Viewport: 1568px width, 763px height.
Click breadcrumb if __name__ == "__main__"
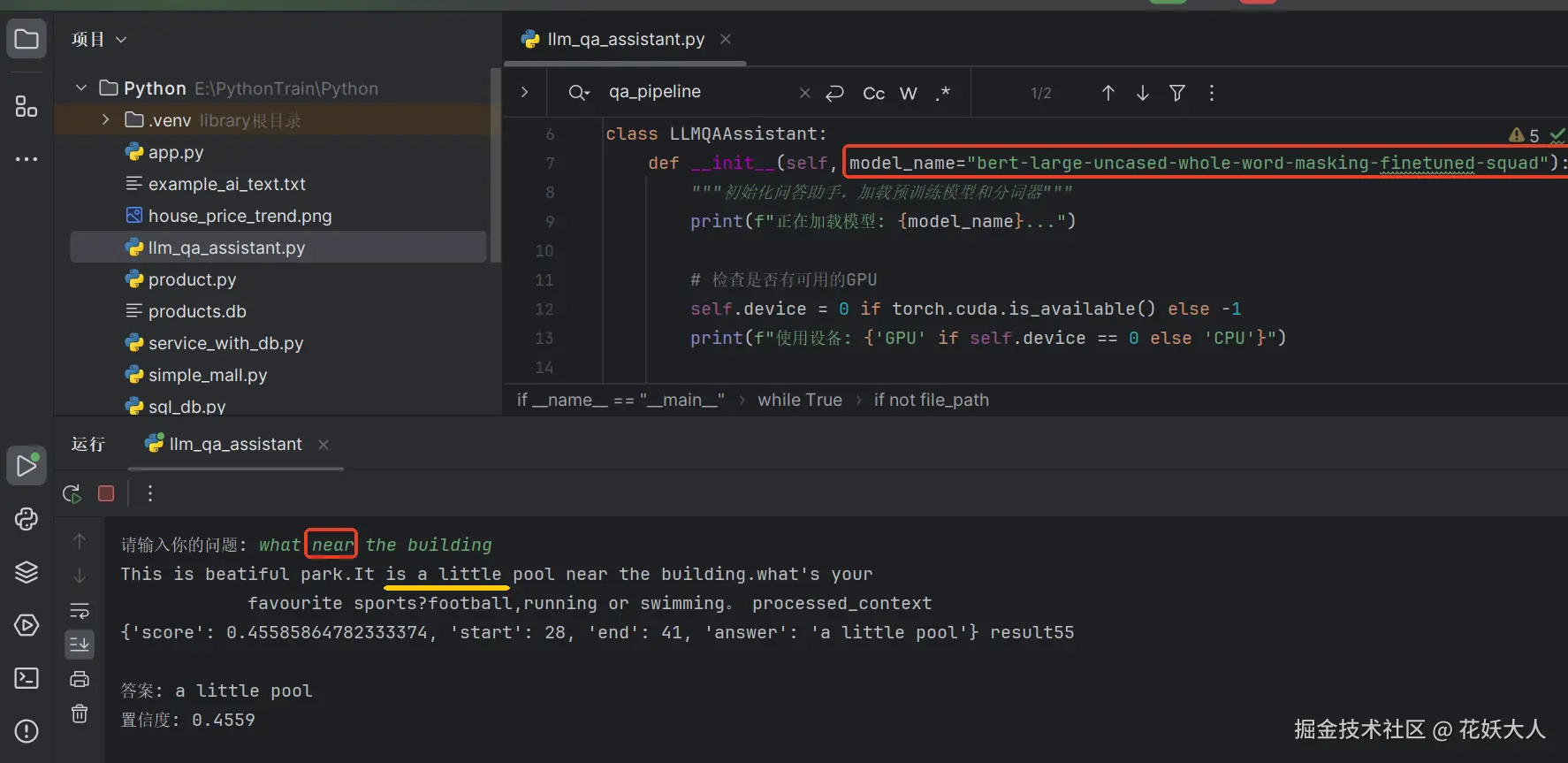click(x=620, y=400)
